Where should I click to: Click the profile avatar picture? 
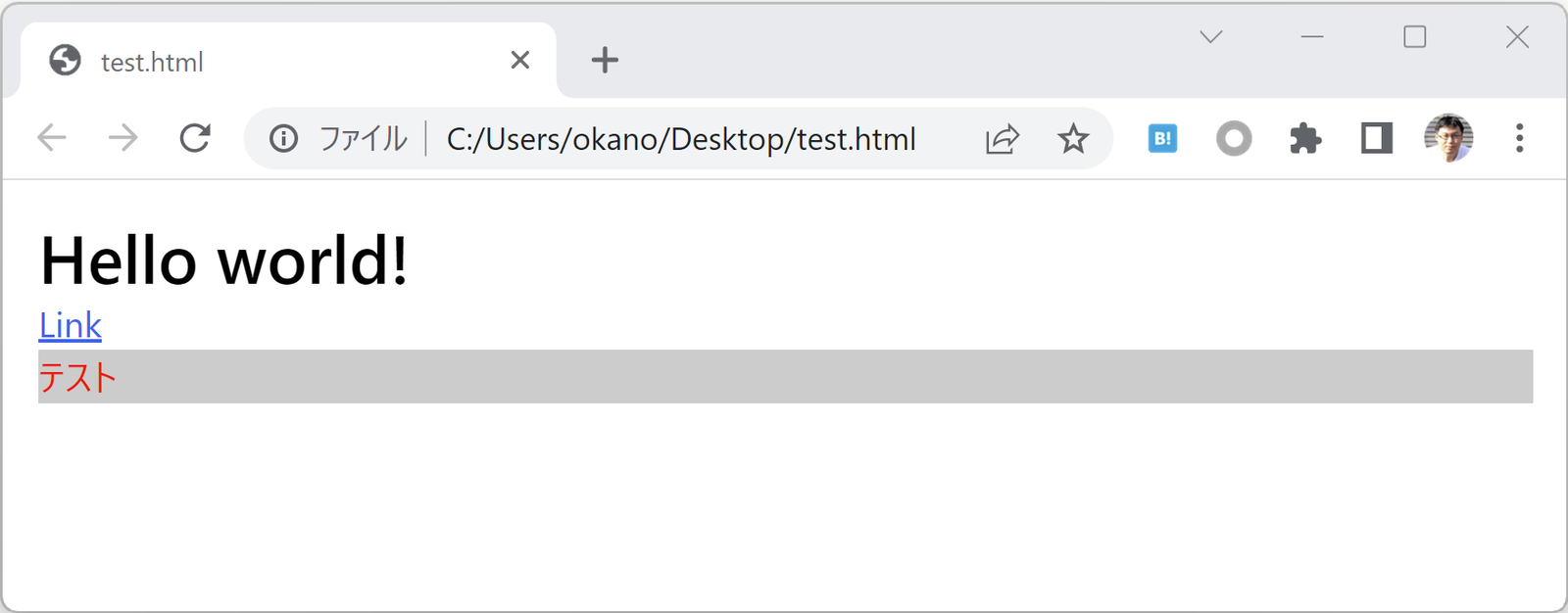pos(1448,138)
